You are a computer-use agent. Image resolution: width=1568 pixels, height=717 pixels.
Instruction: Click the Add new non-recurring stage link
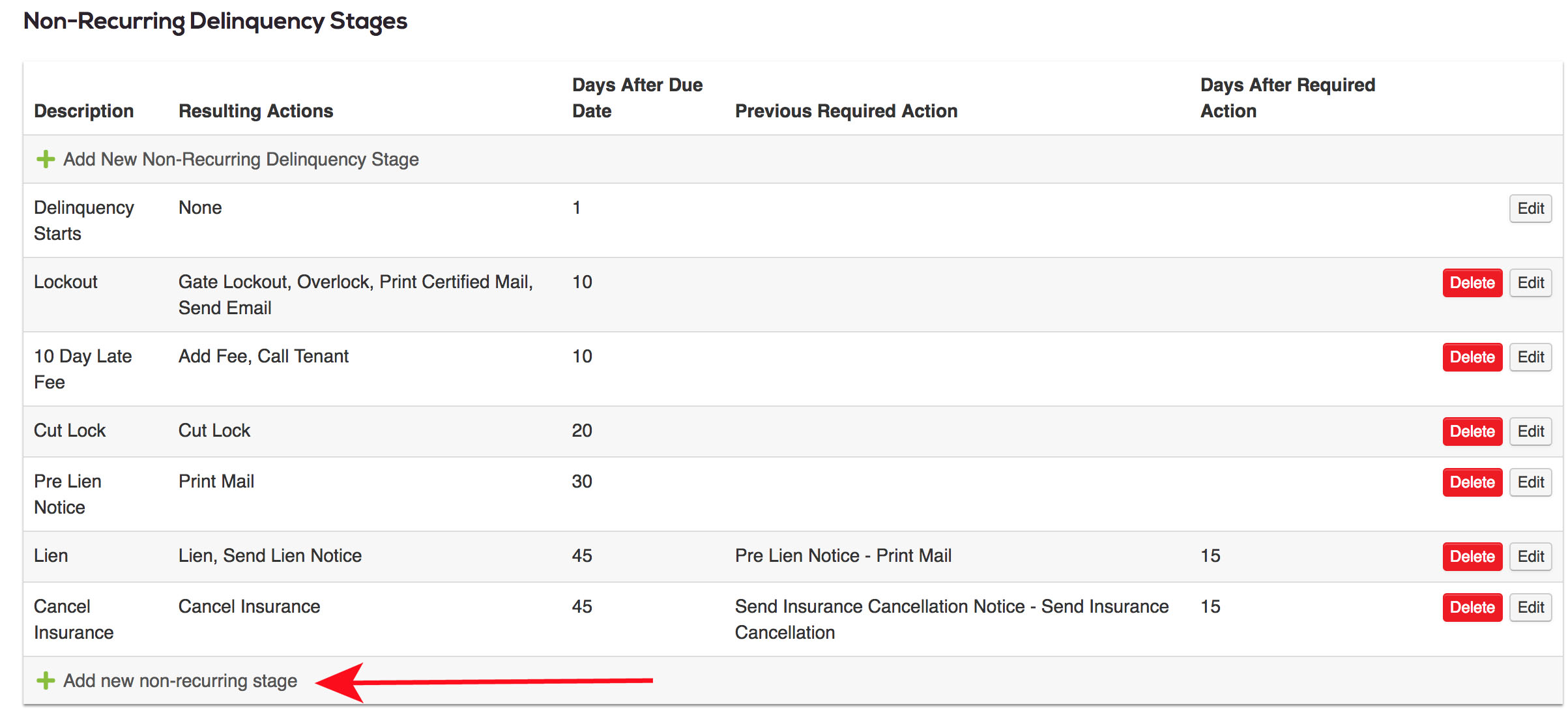[180, 680]
